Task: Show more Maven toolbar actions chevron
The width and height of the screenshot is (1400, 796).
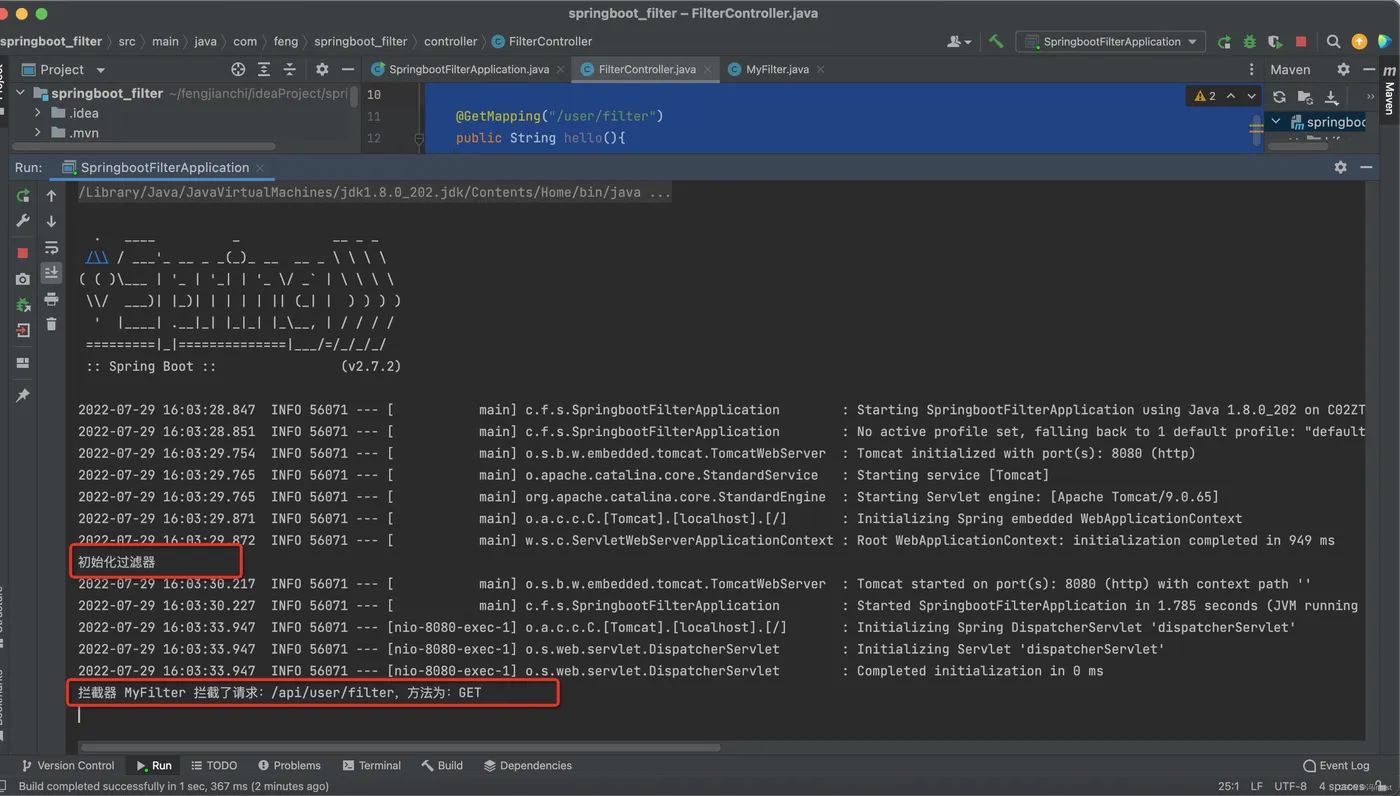Action: click(x=1370, y=97)
